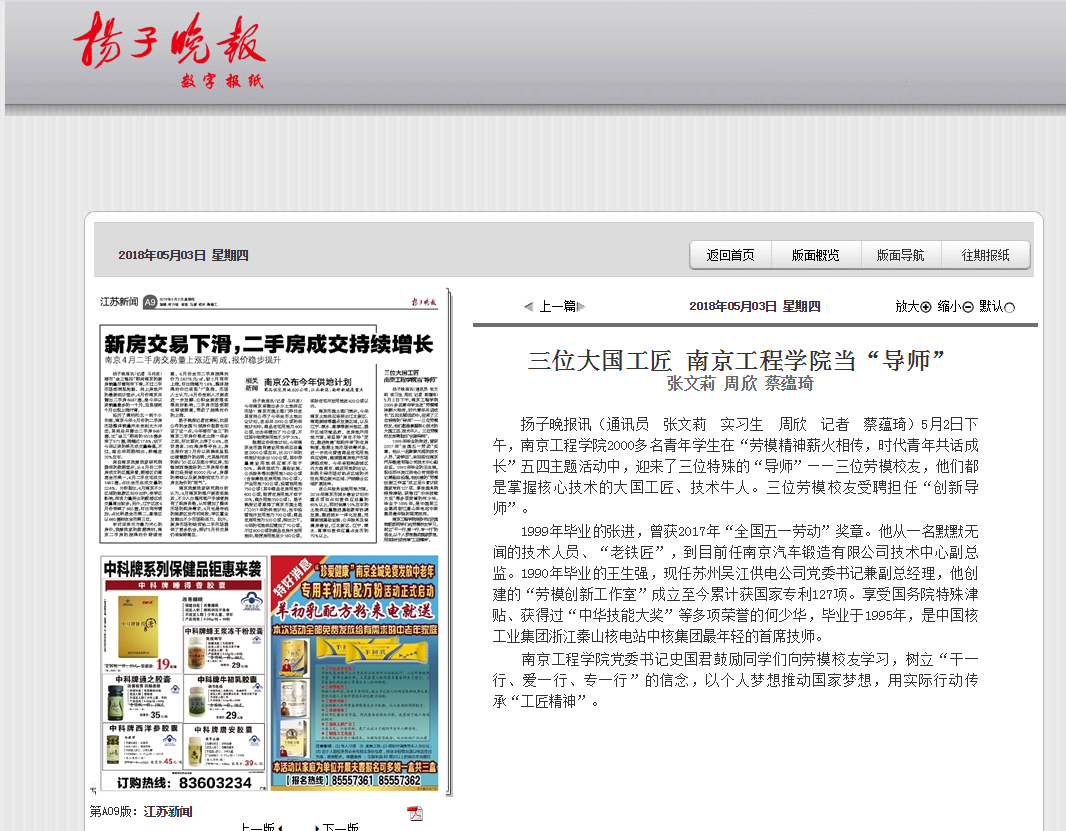Viewport: 1066px width, 831px height.
Task: Click the 扬子晚报 red logo
Action: pyautogui.click(x=169, y=43)
